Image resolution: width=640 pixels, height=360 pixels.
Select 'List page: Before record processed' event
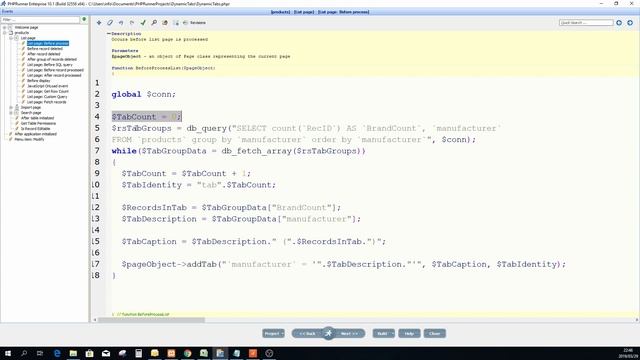[55, 70]
